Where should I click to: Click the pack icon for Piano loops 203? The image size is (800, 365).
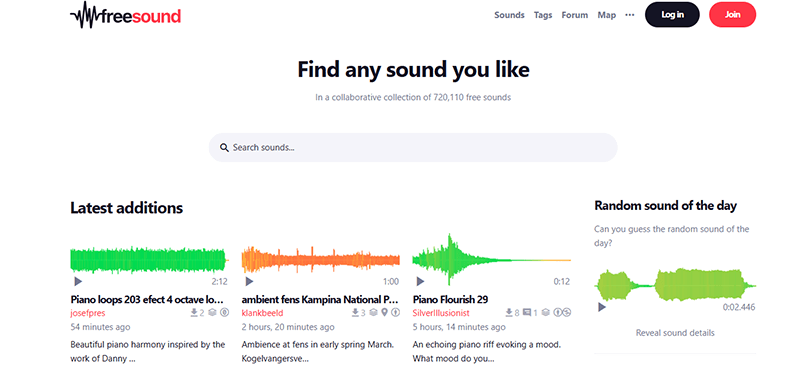(213, 312)
